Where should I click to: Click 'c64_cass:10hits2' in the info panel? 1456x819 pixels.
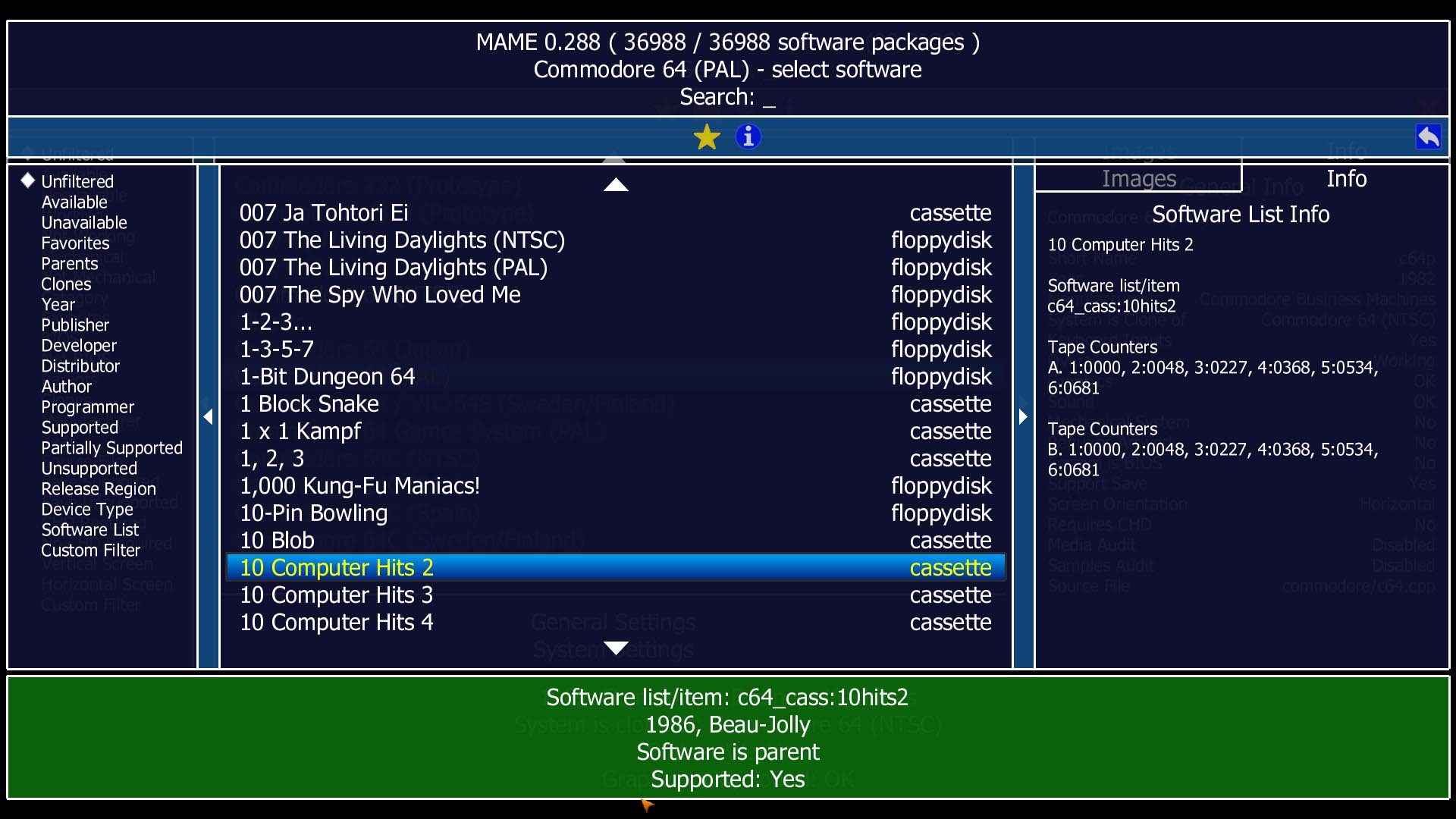pos(1112,306)
